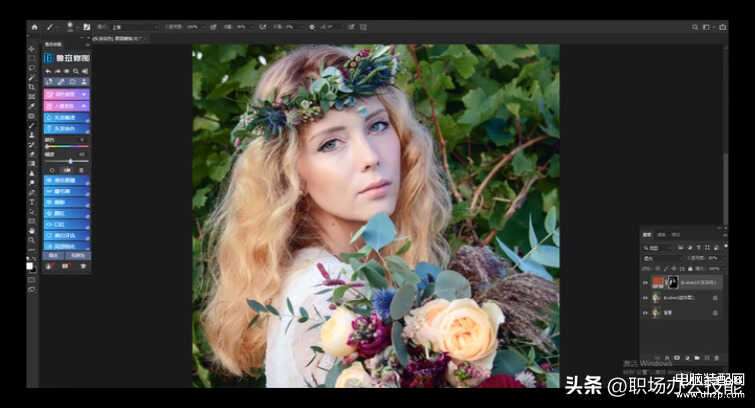Click the second pink plugin button
Viewport: 755px width, 408px height.
click(x=66, y=106)
